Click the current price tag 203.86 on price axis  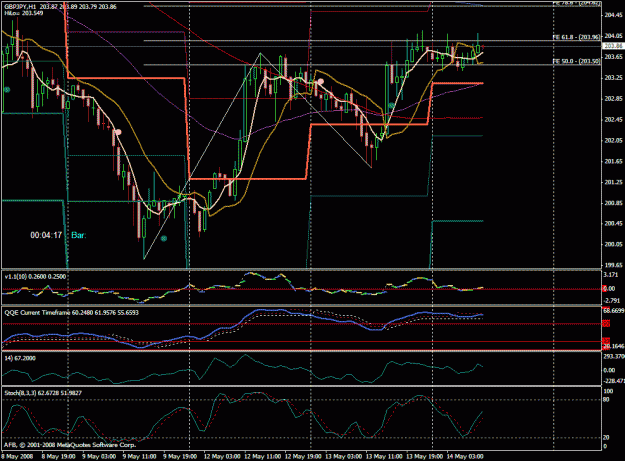[x=613, y=46]
